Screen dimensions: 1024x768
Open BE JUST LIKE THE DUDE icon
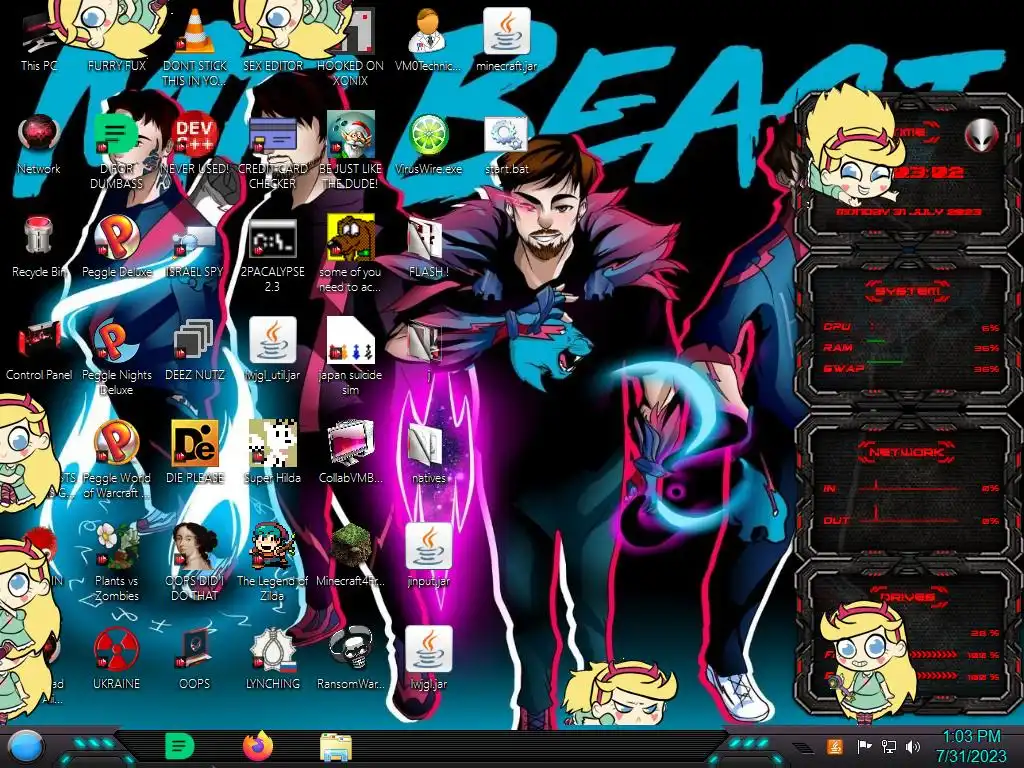coord(351,136)
